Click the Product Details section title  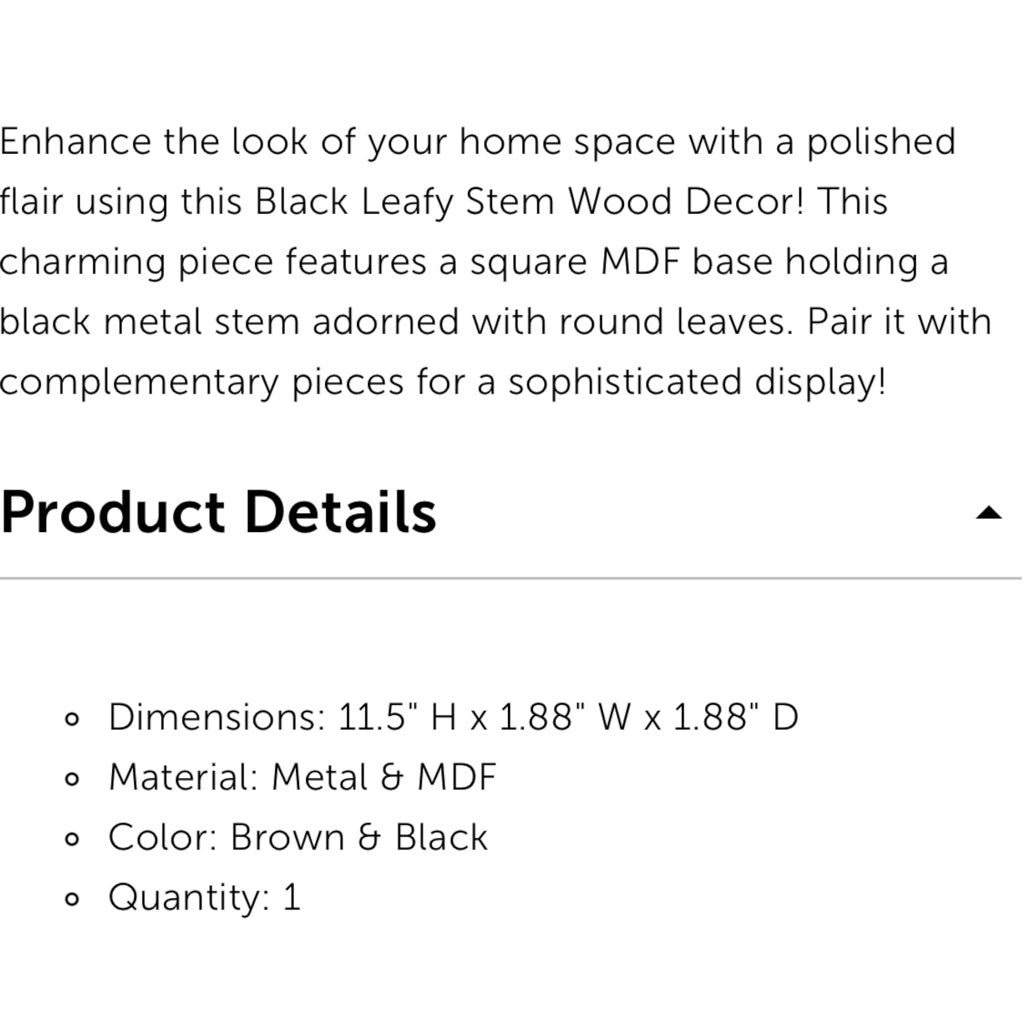(x=218, y=513)
